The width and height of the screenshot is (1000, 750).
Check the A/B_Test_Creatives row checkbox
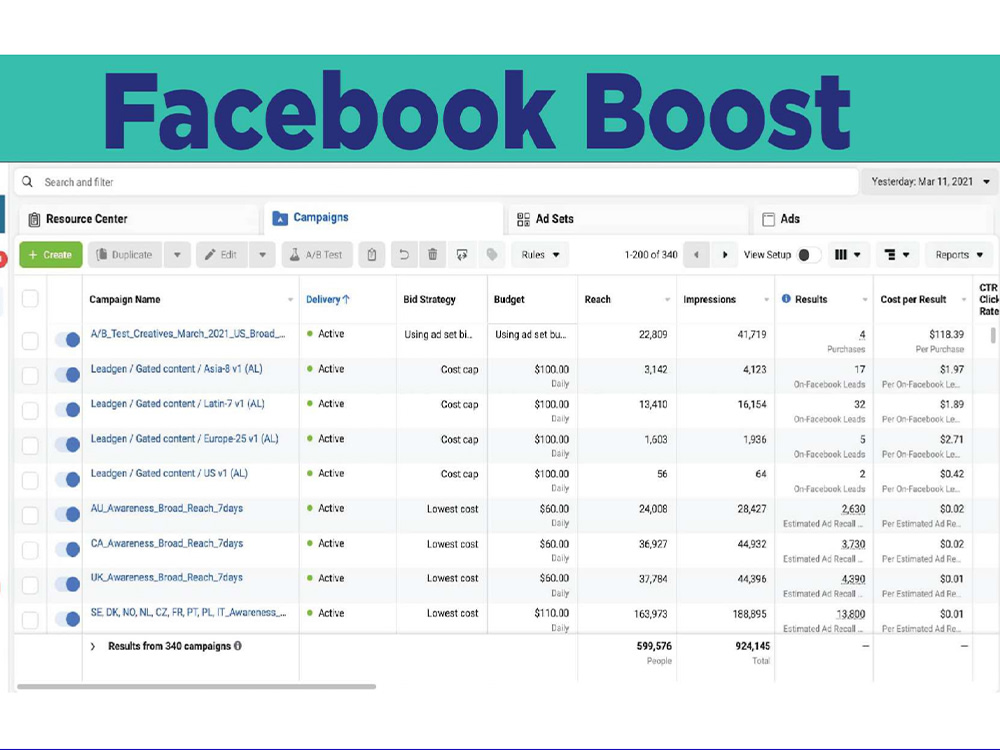[30, 340]
